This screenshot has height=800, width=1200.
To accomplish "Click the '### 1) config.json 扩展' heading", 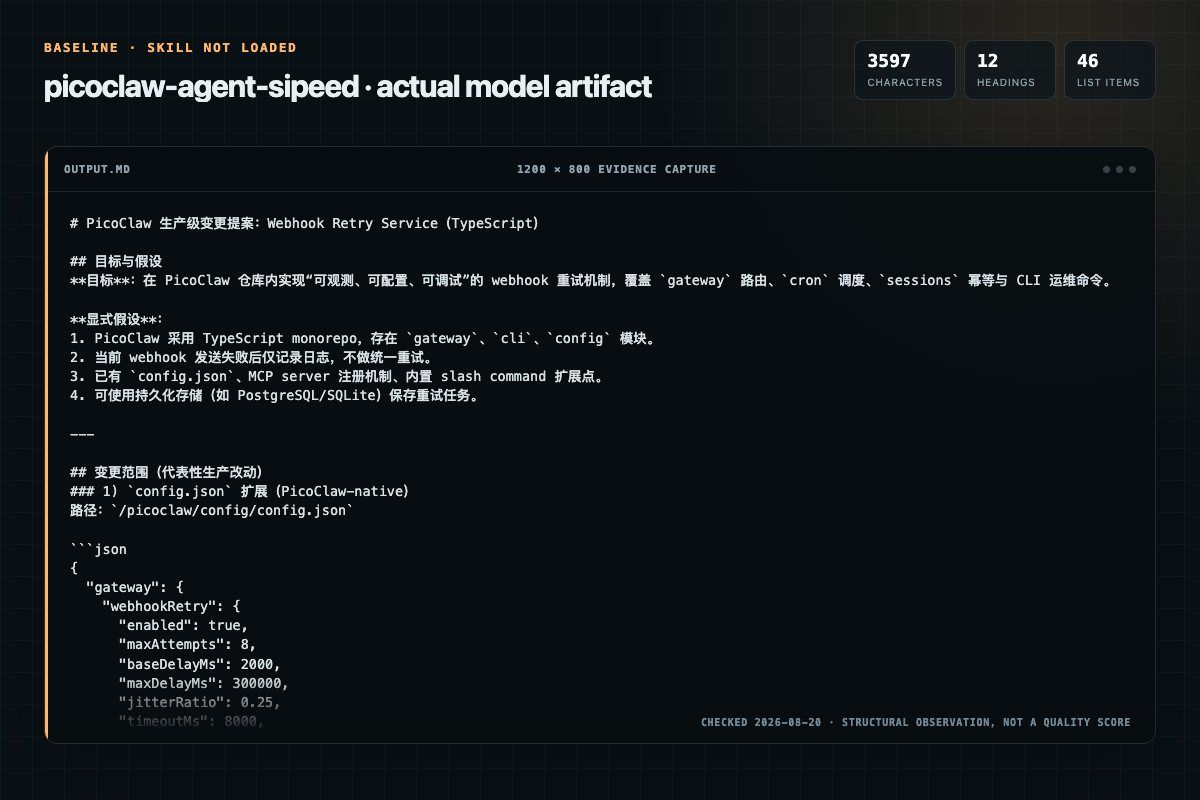I will [x=240, y=491].
